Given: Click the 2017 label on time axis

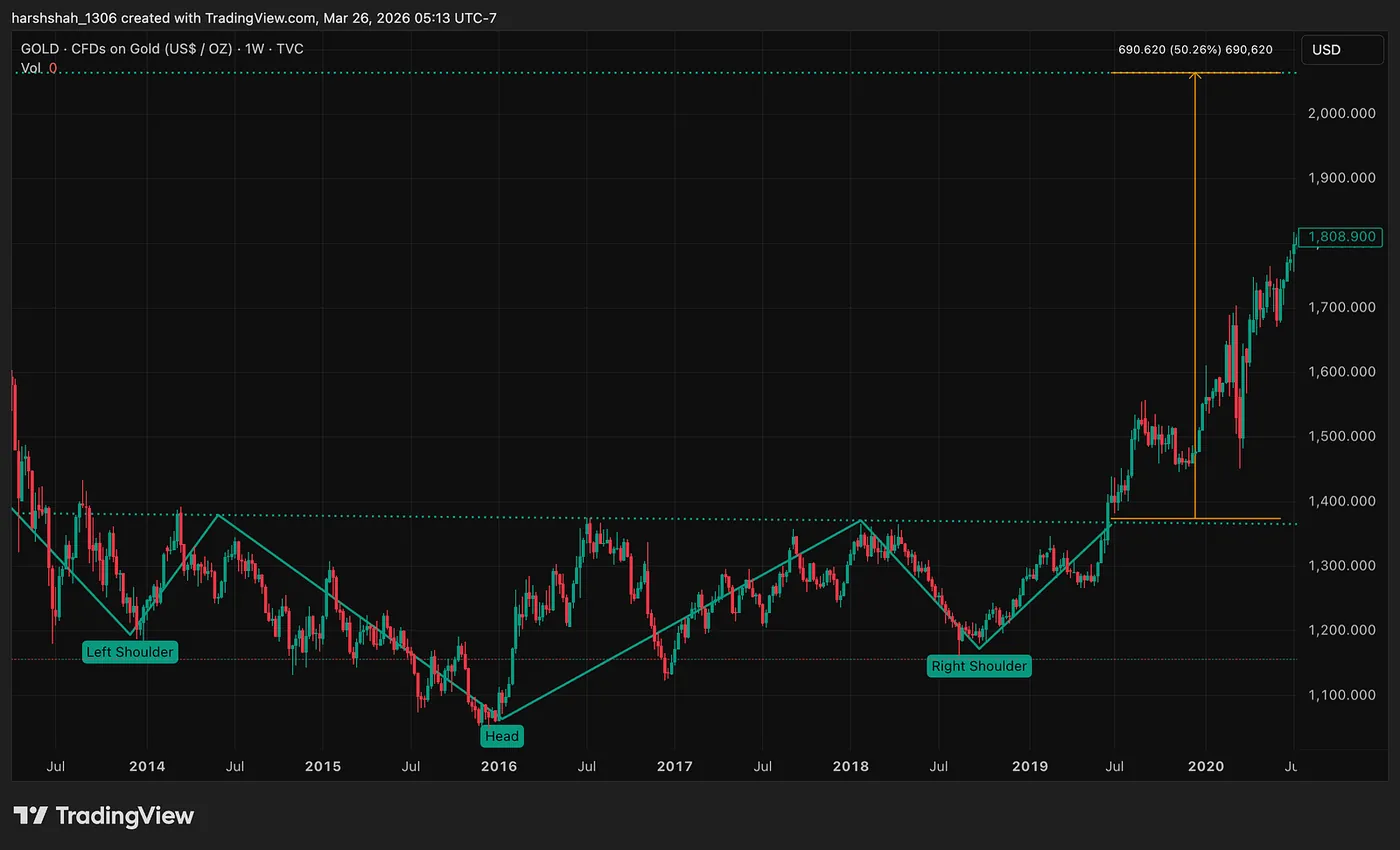Looking at the screenshot, I should pos(675,766).
